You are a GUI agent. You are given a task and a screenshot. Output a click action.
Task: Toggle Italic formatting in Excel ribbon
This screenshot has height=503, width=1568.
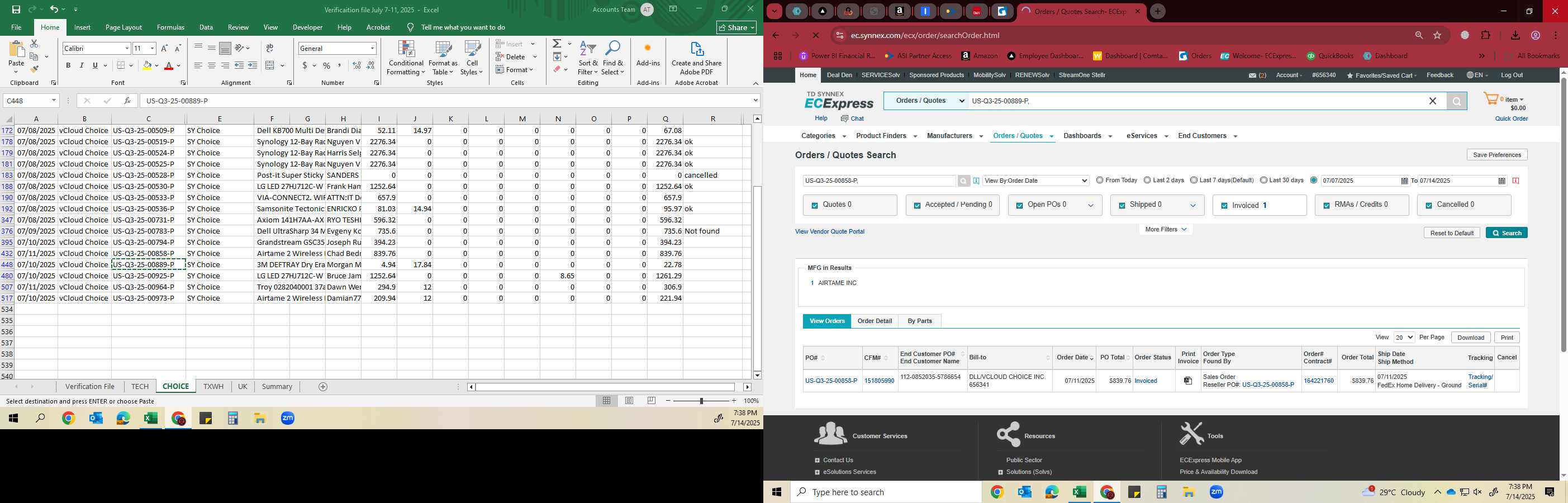[82, 66]
